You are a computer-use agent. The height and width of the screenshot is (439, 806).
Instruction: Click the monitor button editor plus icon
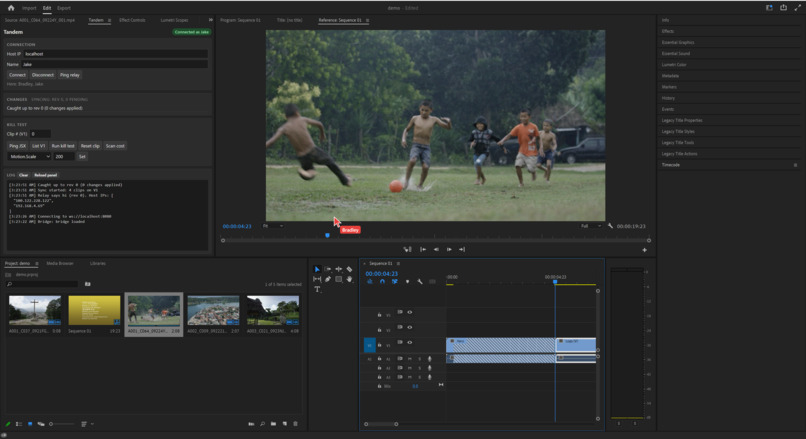(645, 250)
